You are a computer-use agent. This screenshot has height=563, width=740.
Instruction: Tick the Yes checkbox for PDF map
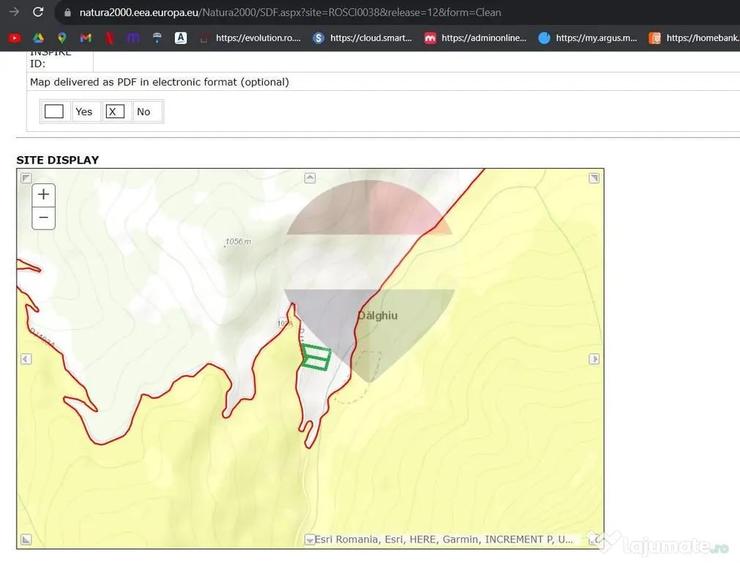[x=54, y=111]
